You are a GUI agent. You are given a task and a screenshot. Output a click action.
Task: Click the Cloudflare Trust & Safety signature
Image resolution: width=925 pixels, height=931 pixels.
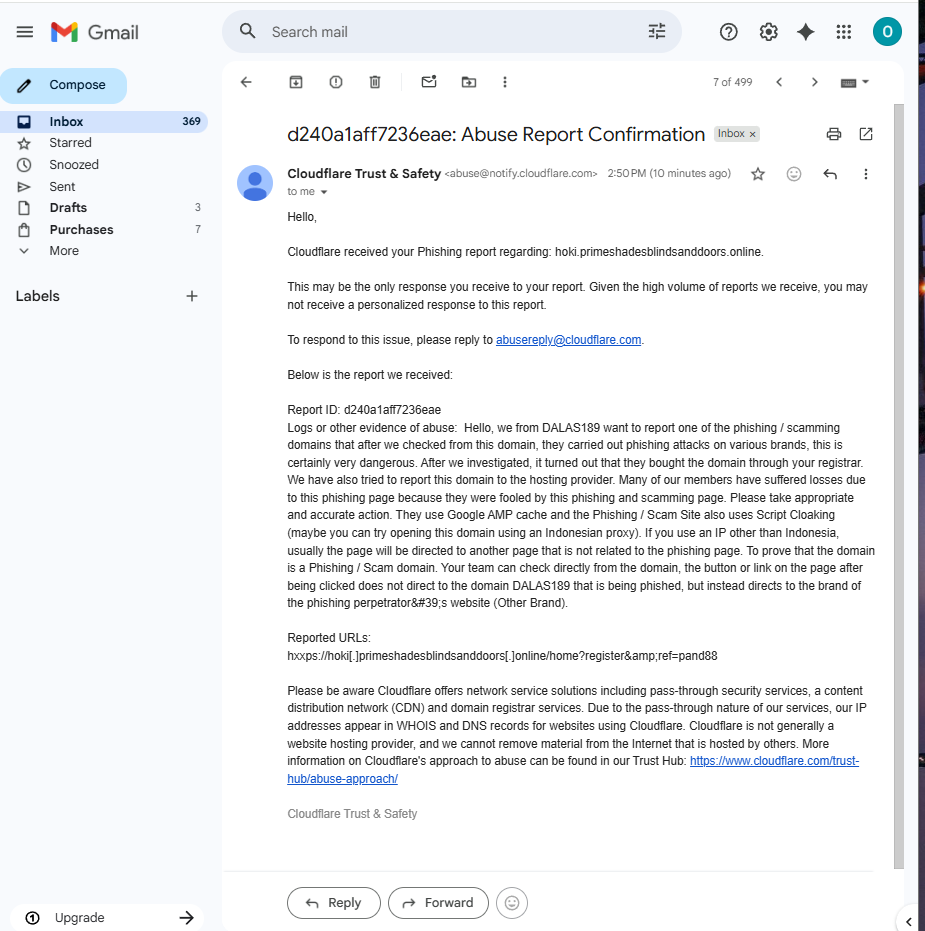coord(352,813)
